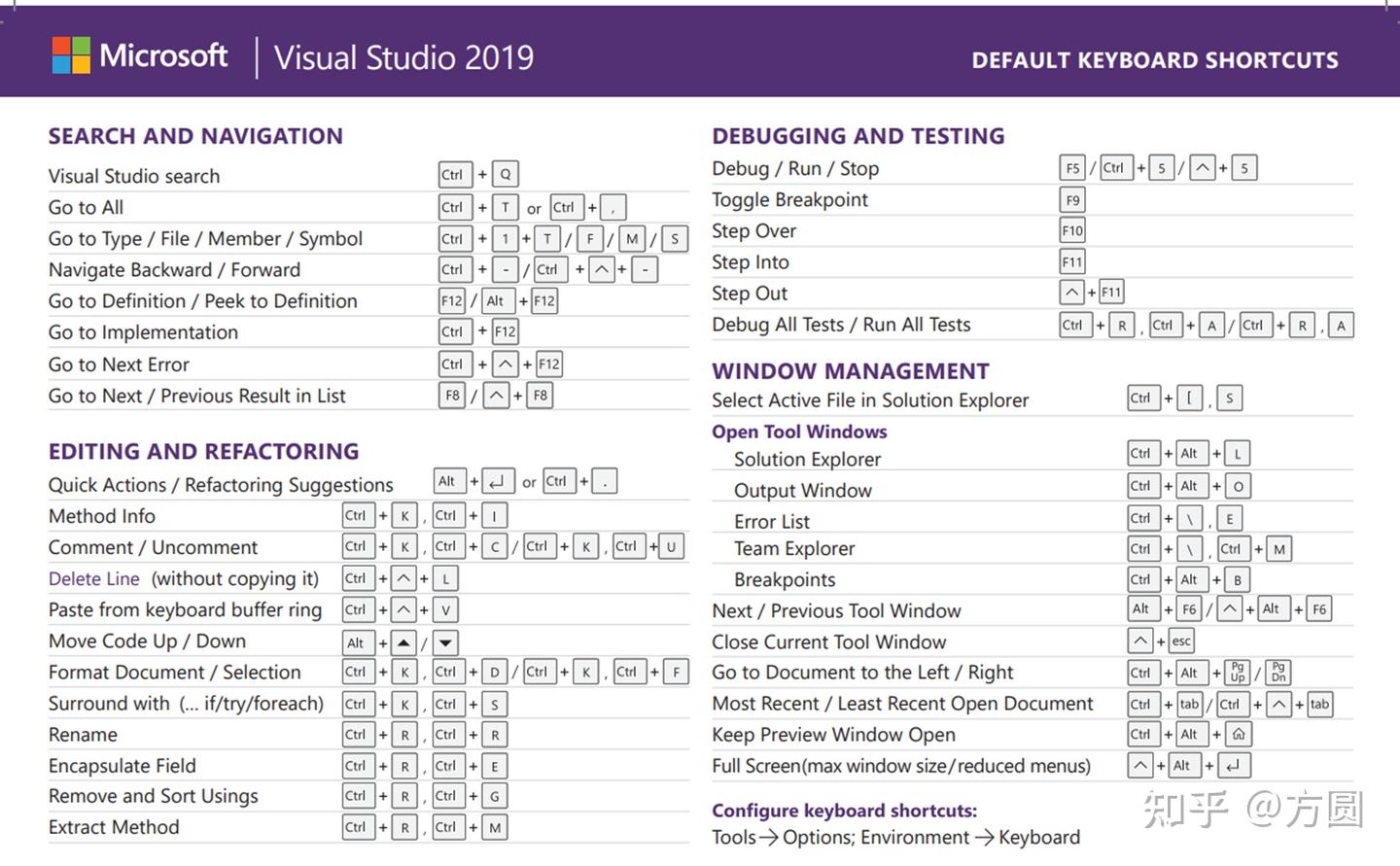1400x866 pixels.
Task: Click the 'Go to All' label
Action: click(86, 208)
